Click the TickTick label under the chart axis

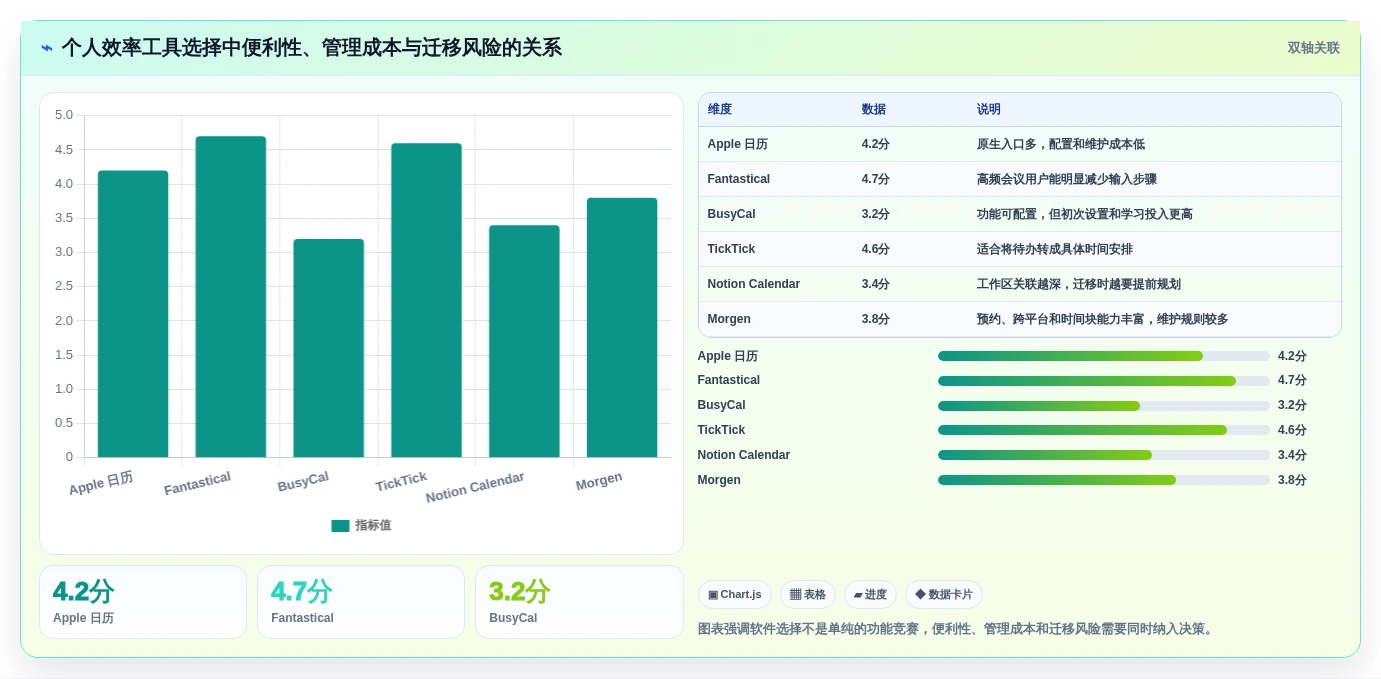[401, 481]
